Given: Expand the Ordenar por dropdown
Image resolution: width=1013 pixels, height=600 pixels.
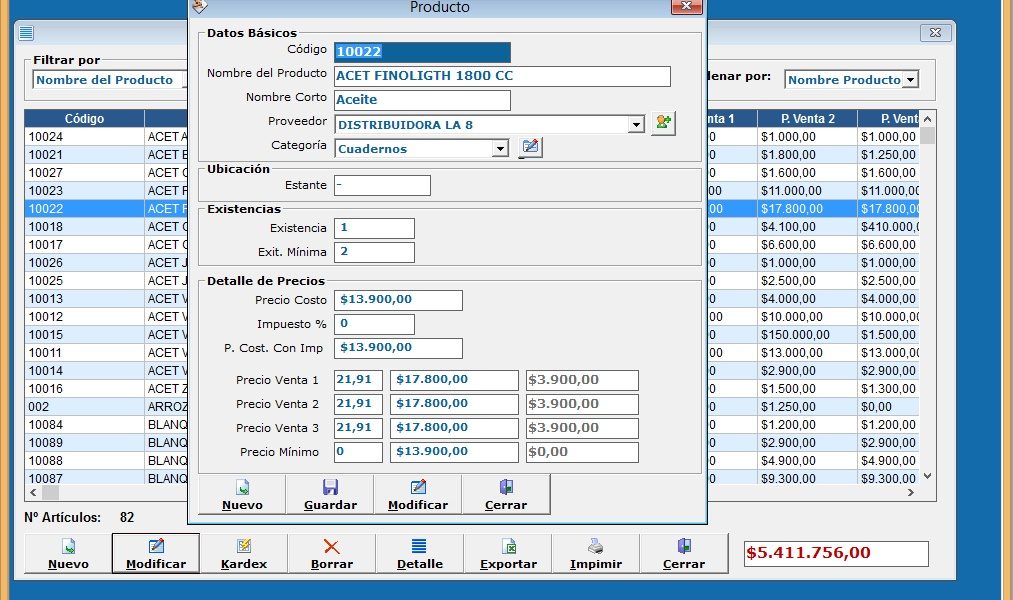Looking at the screenshot, I should point(910,80).
